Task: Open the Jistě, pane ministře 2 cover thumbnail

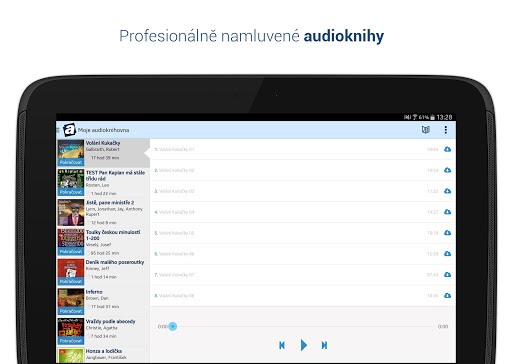Action: click(71, 213)
